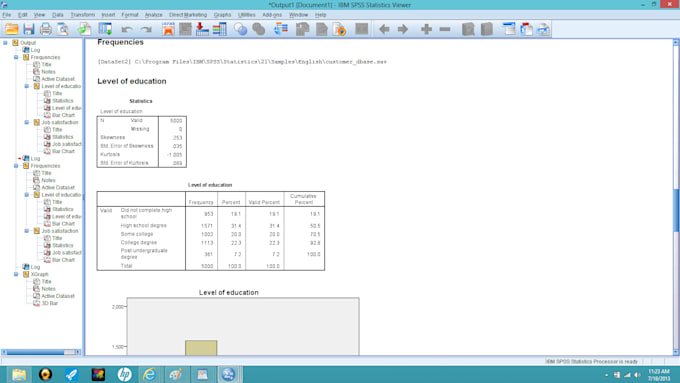Open the Analyze menu

[x=153, y=15]
